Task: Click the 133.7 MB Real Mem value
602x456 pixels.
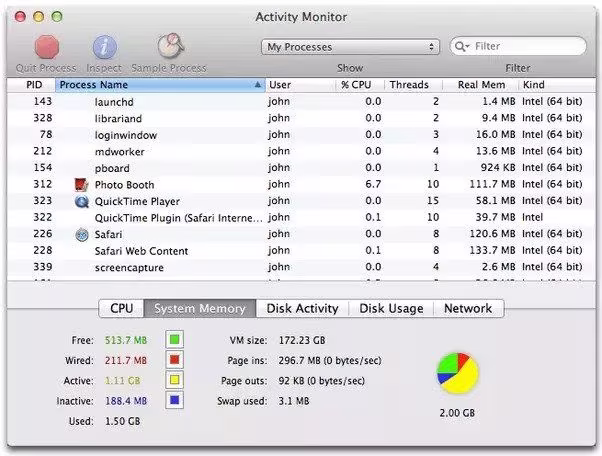Action: click(x=493, y=250)
